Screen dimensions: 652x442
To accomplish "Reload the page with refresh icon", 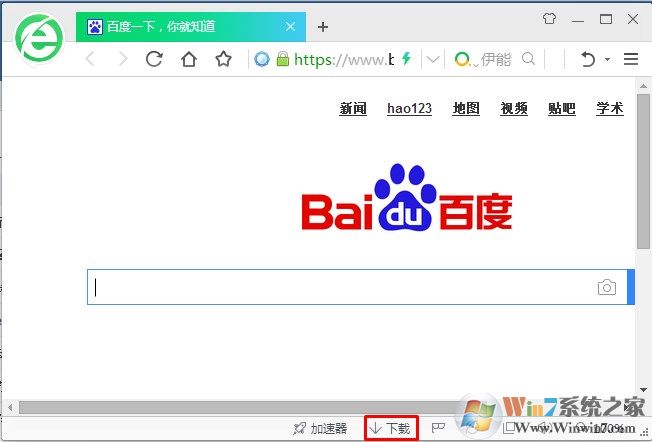I will 154,59.
